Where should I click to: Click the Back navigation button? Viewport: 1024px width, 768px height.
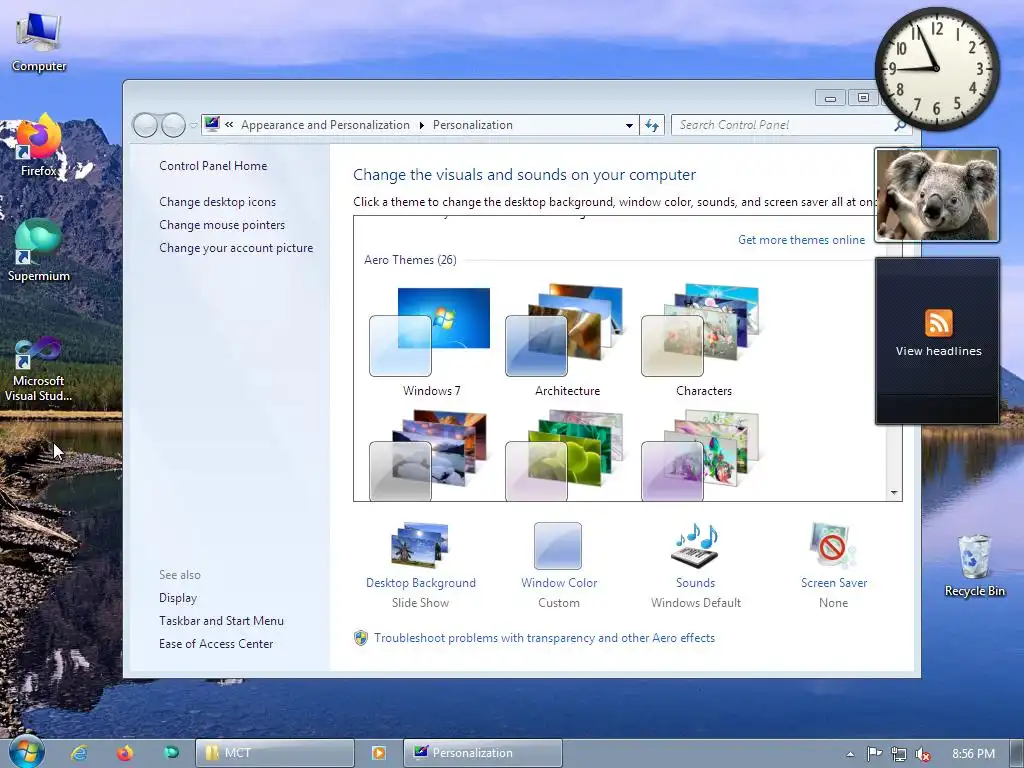[144, 125]
